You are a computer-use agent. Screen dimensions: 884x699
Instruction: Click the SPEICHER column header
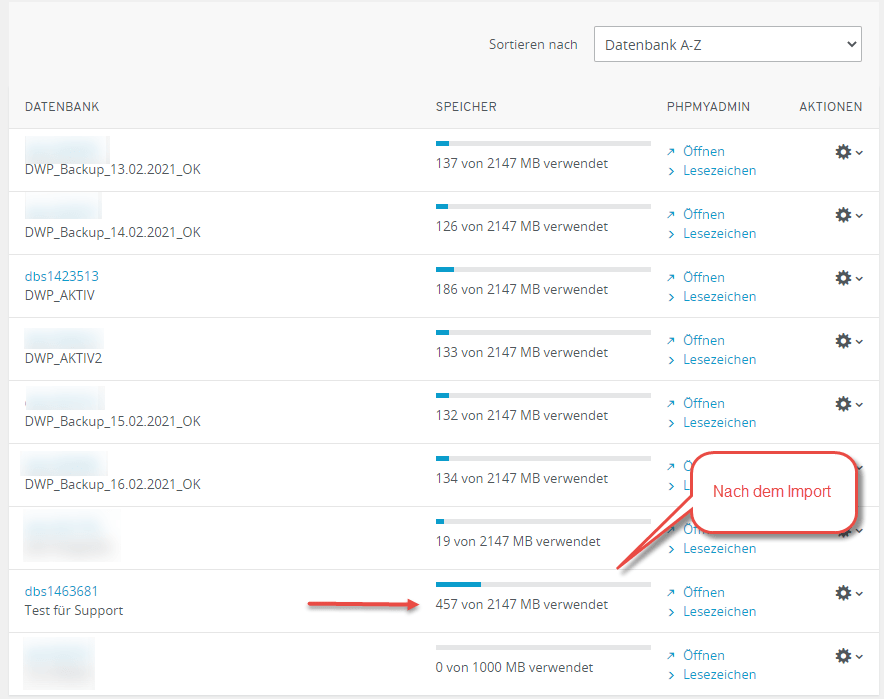tap(466, 107)
